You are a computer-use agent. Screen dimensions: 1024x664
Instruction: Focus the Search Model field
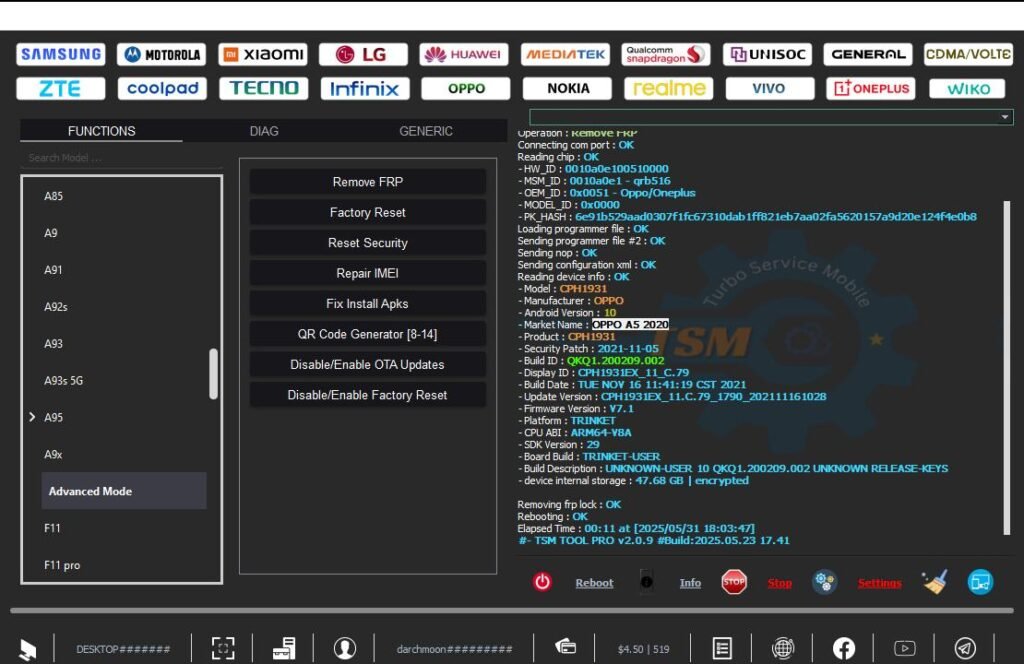(x=121, y=158)
